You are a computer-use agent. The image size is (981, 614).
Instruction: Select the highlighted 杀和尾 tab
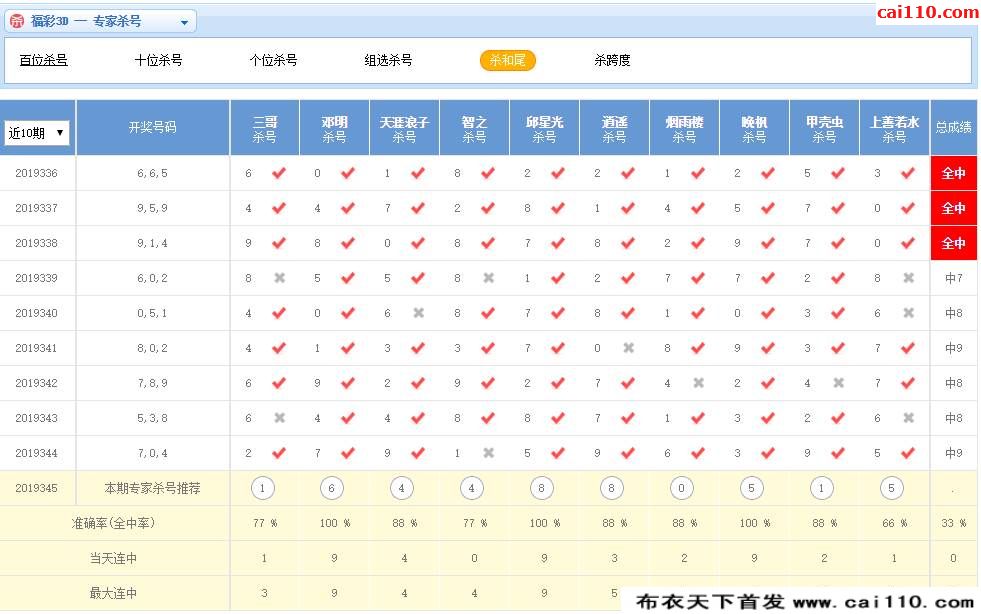pos(507,60)
